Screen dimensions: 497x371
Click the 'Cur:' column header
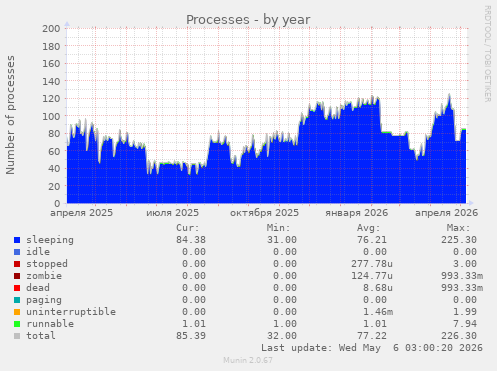coord(188,228)
